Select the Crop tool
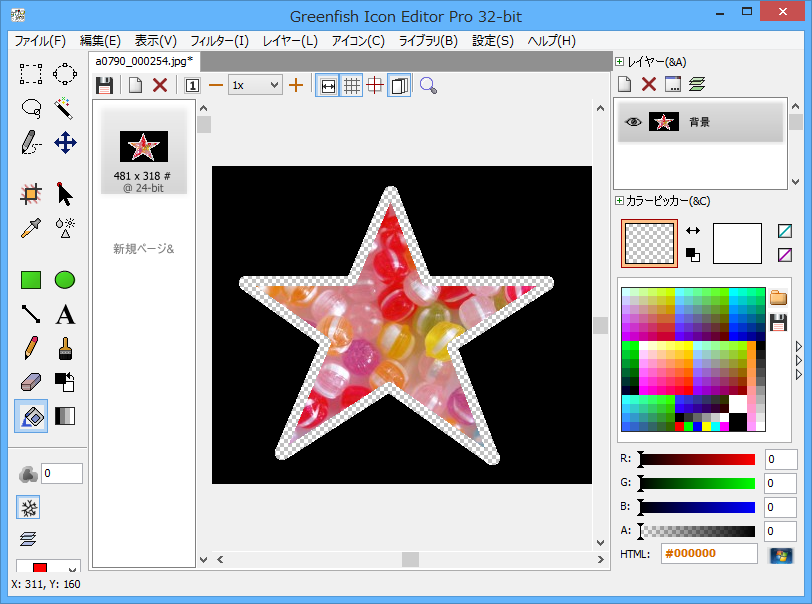The width and height of the screenshot is (812, 604). point(31,193)
